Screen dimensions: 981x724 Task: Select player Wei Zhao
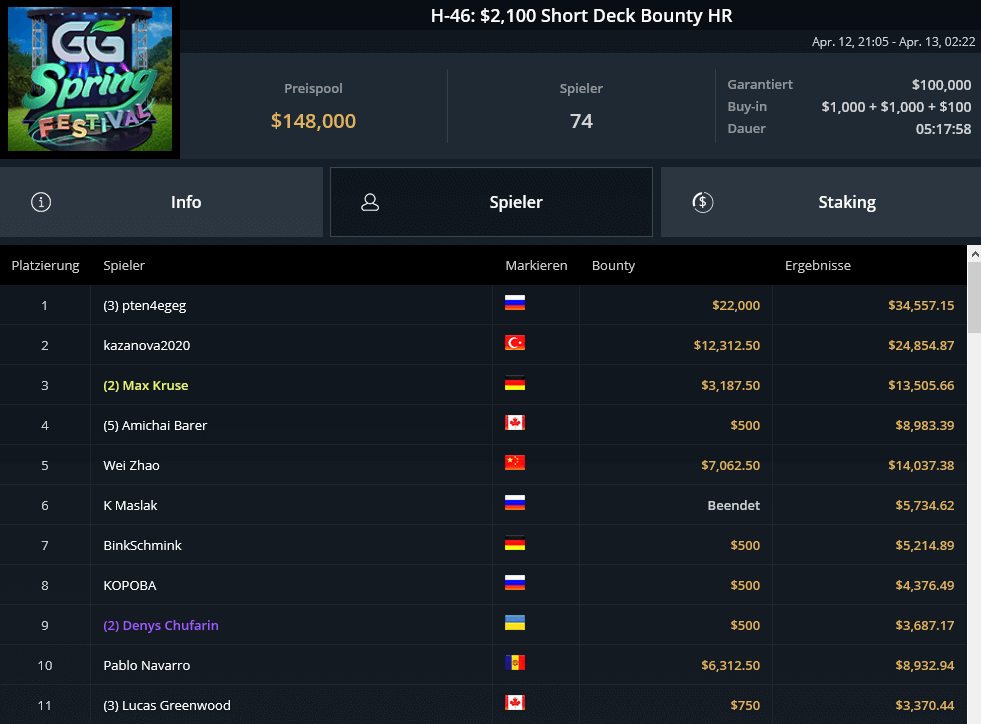point(131,466)
